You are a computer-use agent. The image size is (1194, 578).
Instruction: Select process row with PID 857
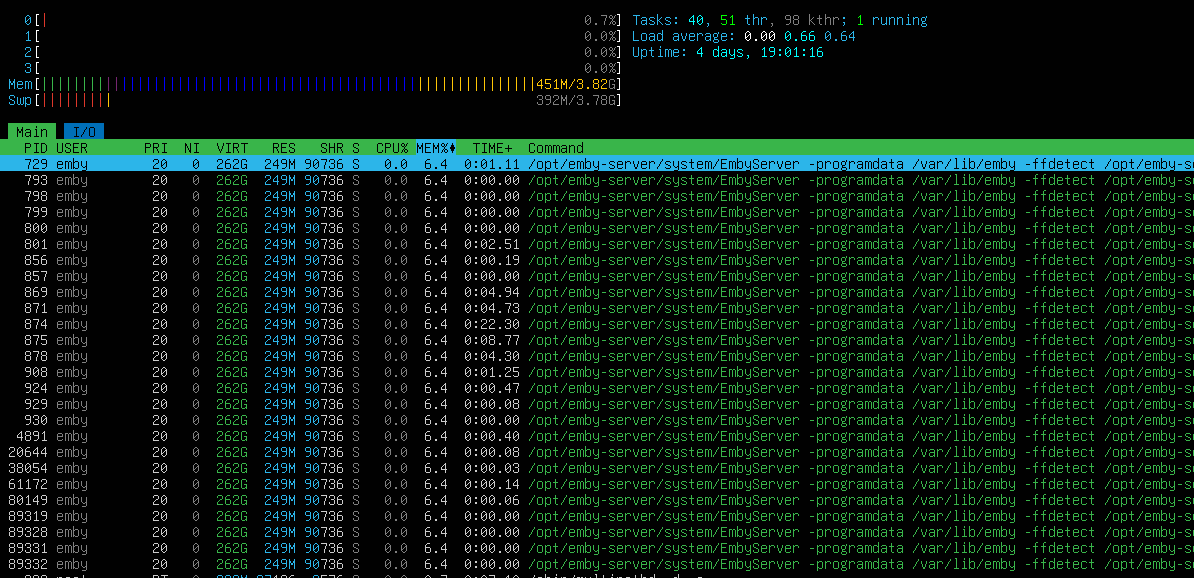pos(597,276)
